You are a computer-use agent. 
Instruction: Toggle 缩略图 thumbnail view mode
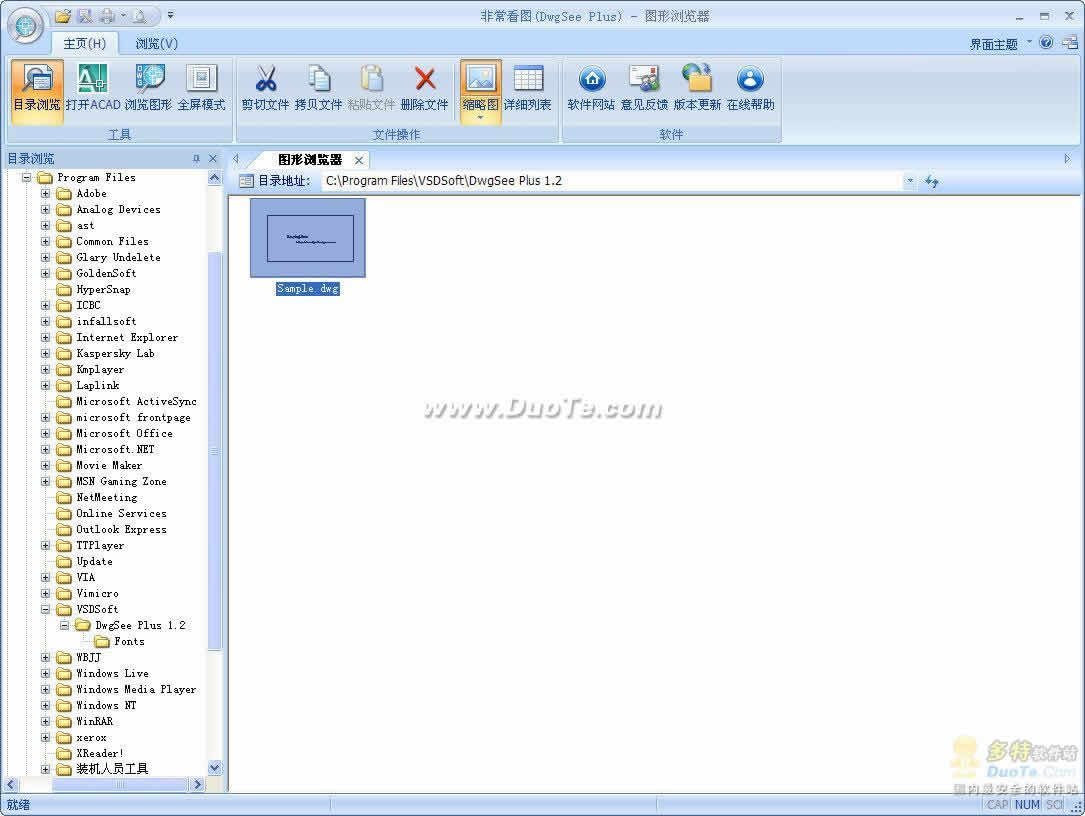[x=480, y=87]
